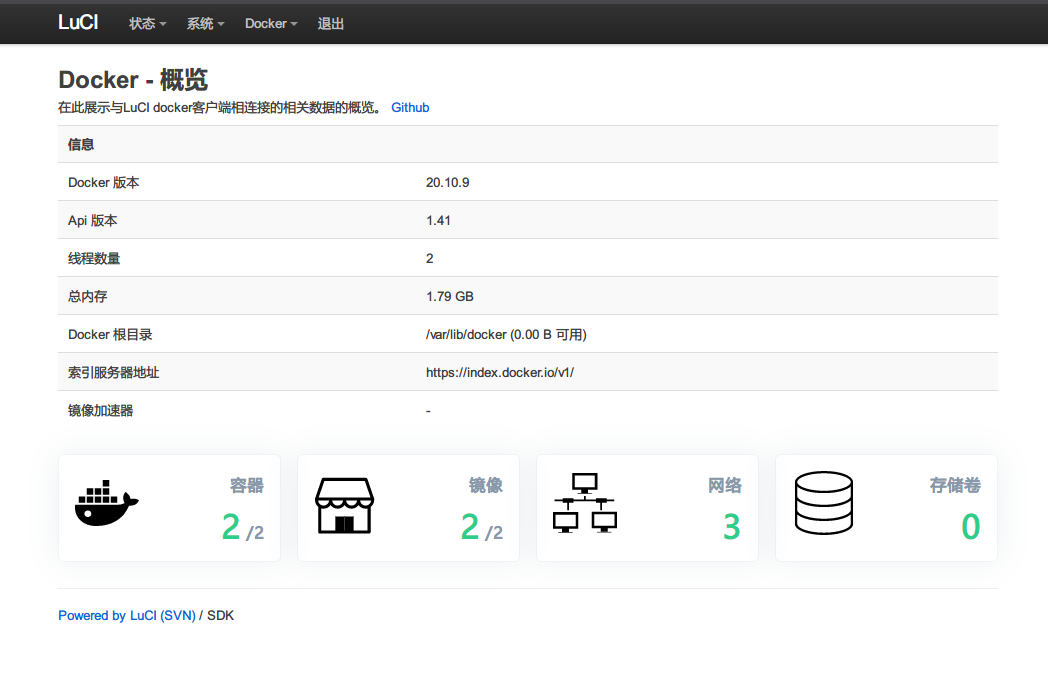
Task: Click the network computers icon
Action: [x=585, y=503]
